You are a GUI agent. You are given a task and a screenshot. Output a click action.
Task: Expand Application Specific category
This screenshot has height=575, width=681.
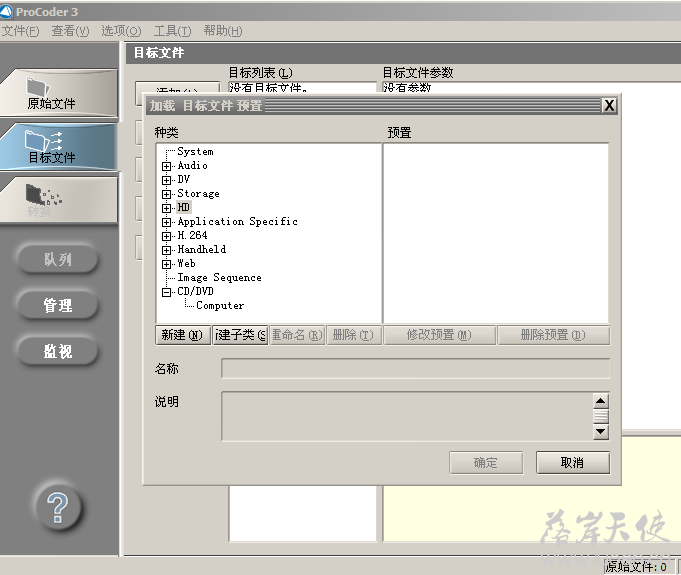tap(166, 222)
